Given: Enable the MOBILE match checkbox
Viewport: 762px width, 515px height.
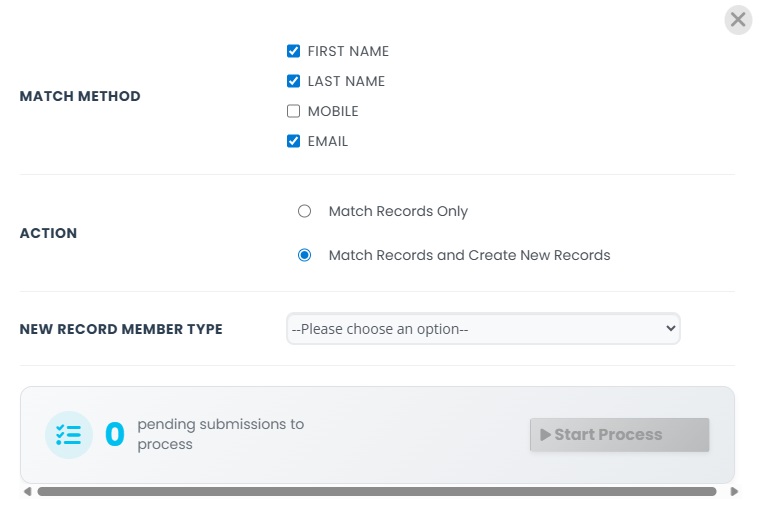Looking at the screenshot, I should [x=293, y=111].
